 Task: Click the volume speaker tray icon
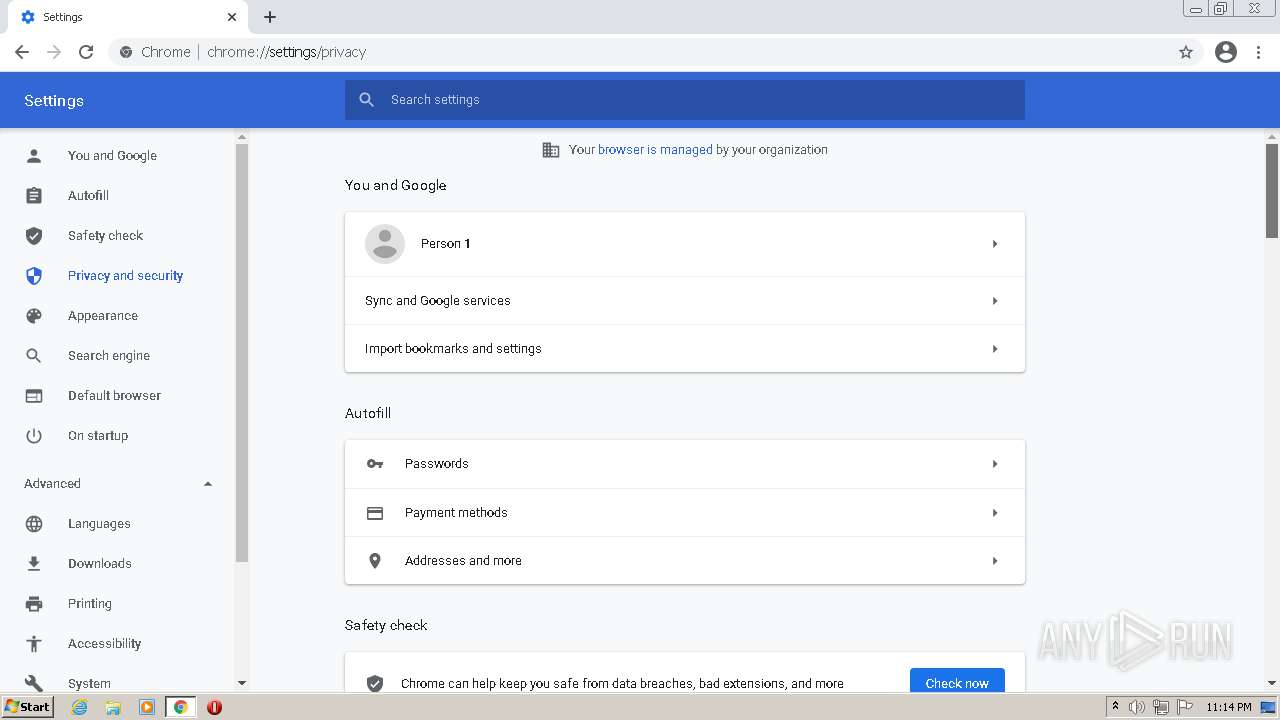pos(1136,707)
